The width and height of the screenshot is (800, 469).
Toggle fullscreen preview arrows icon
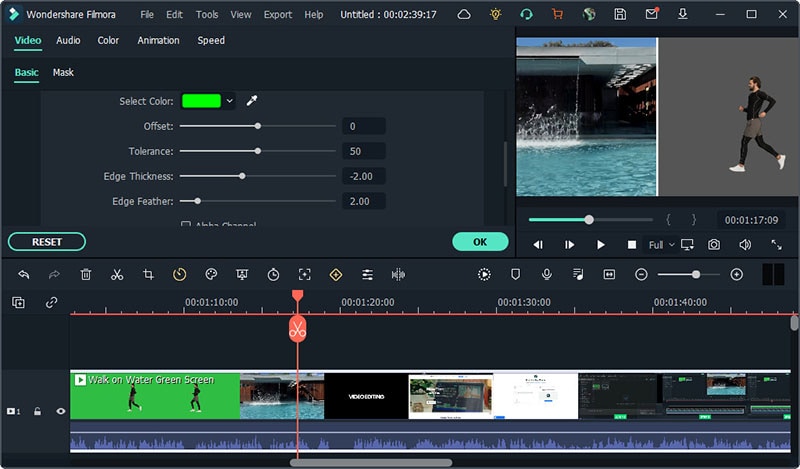pyautogui.click(x=776, y=244)
